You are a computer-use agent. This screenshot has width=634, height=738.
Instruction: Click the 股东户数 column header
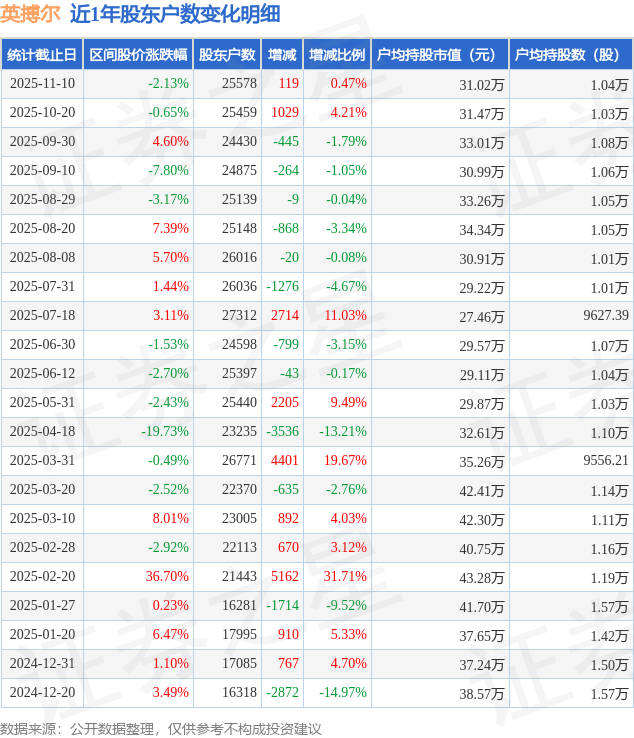(227, 55)
